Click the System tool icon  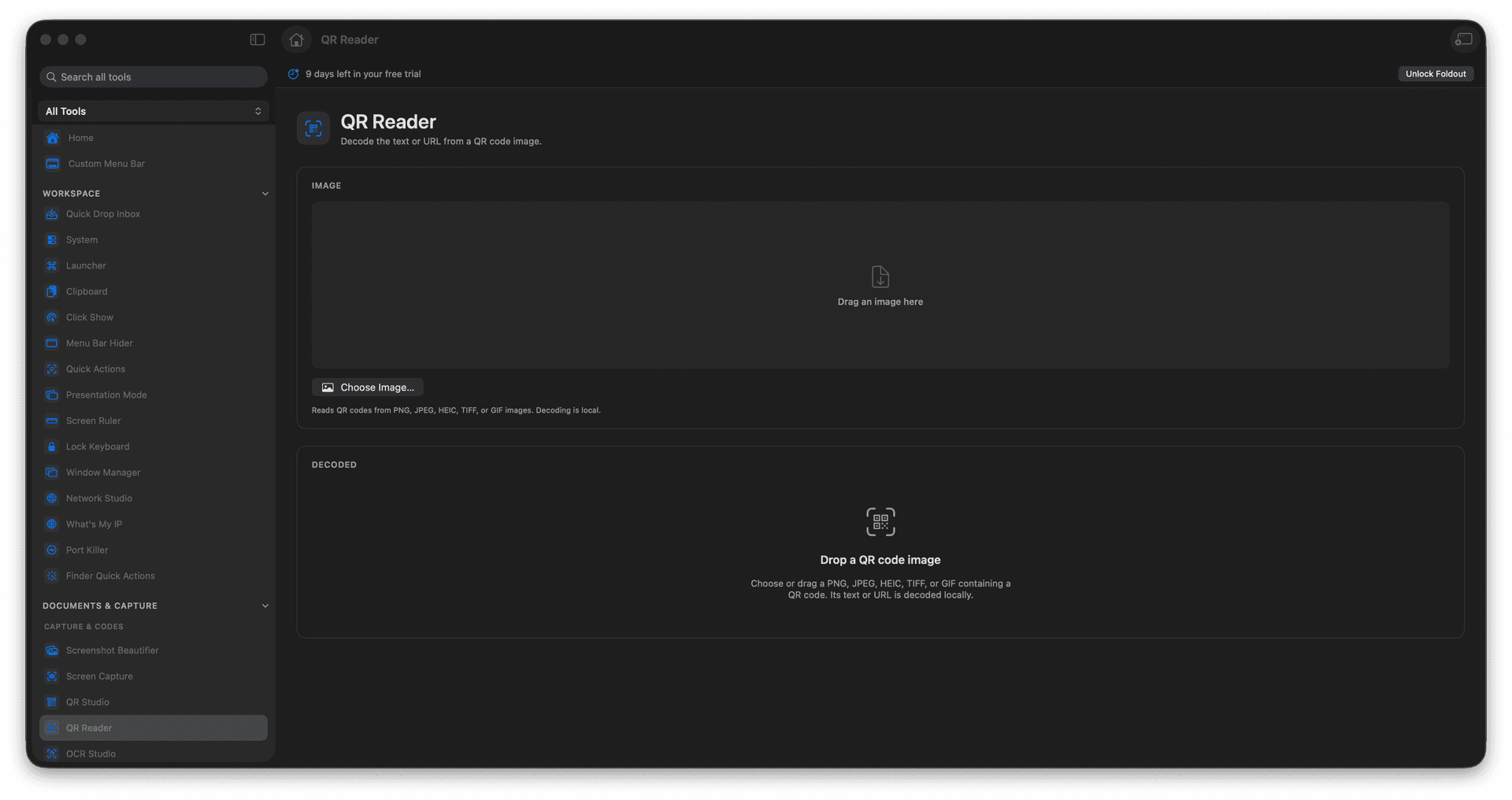coord(52,240)
